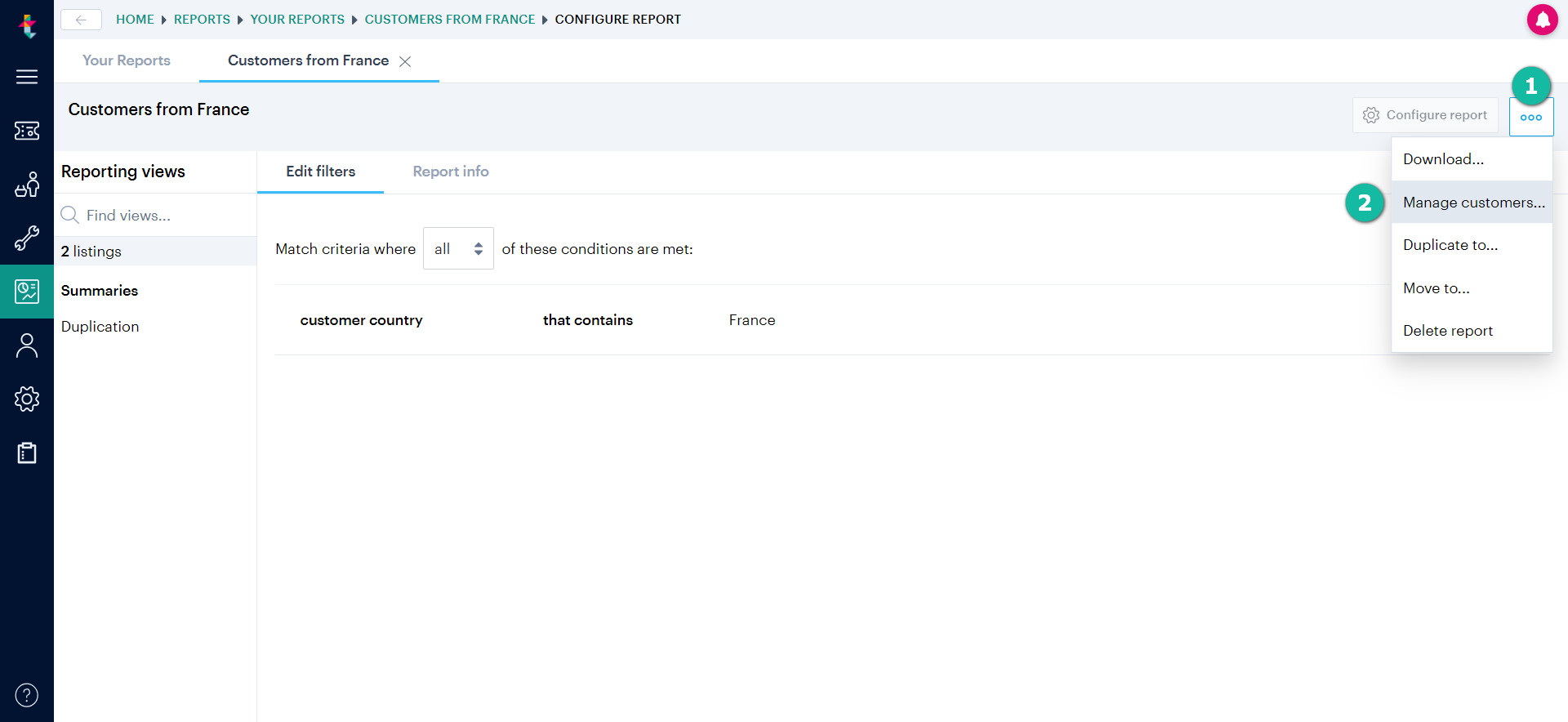
Task: Select the Duplication view
Action: pyautogui.click(x=100, y=327)
